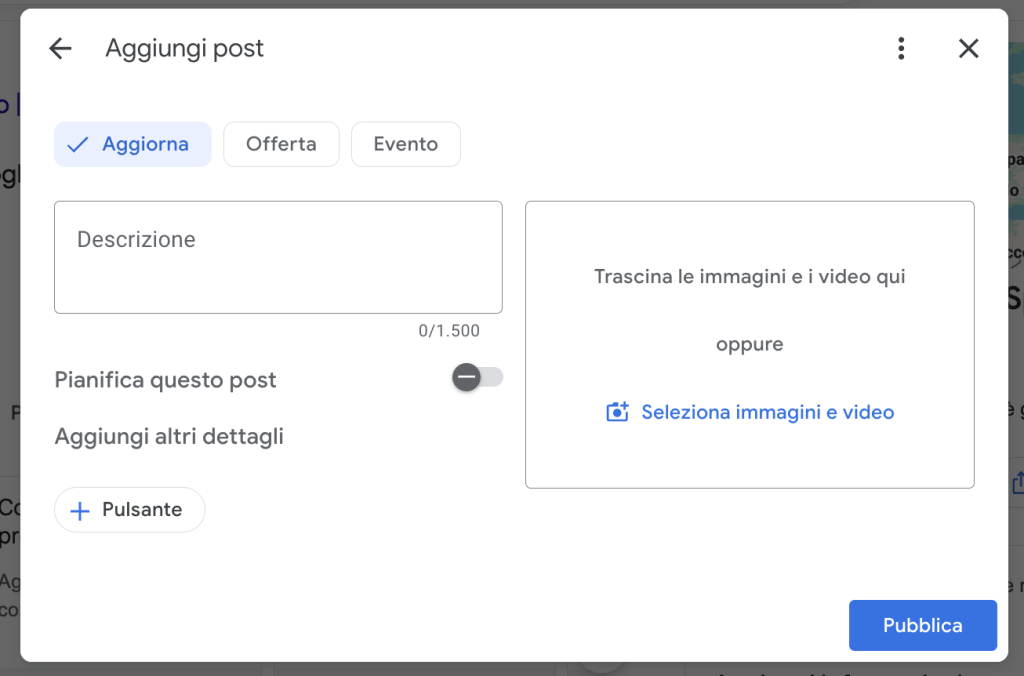Click the back arrow to exit post creation
Viewport: 1024px width, 676px height.
[60, 48]
